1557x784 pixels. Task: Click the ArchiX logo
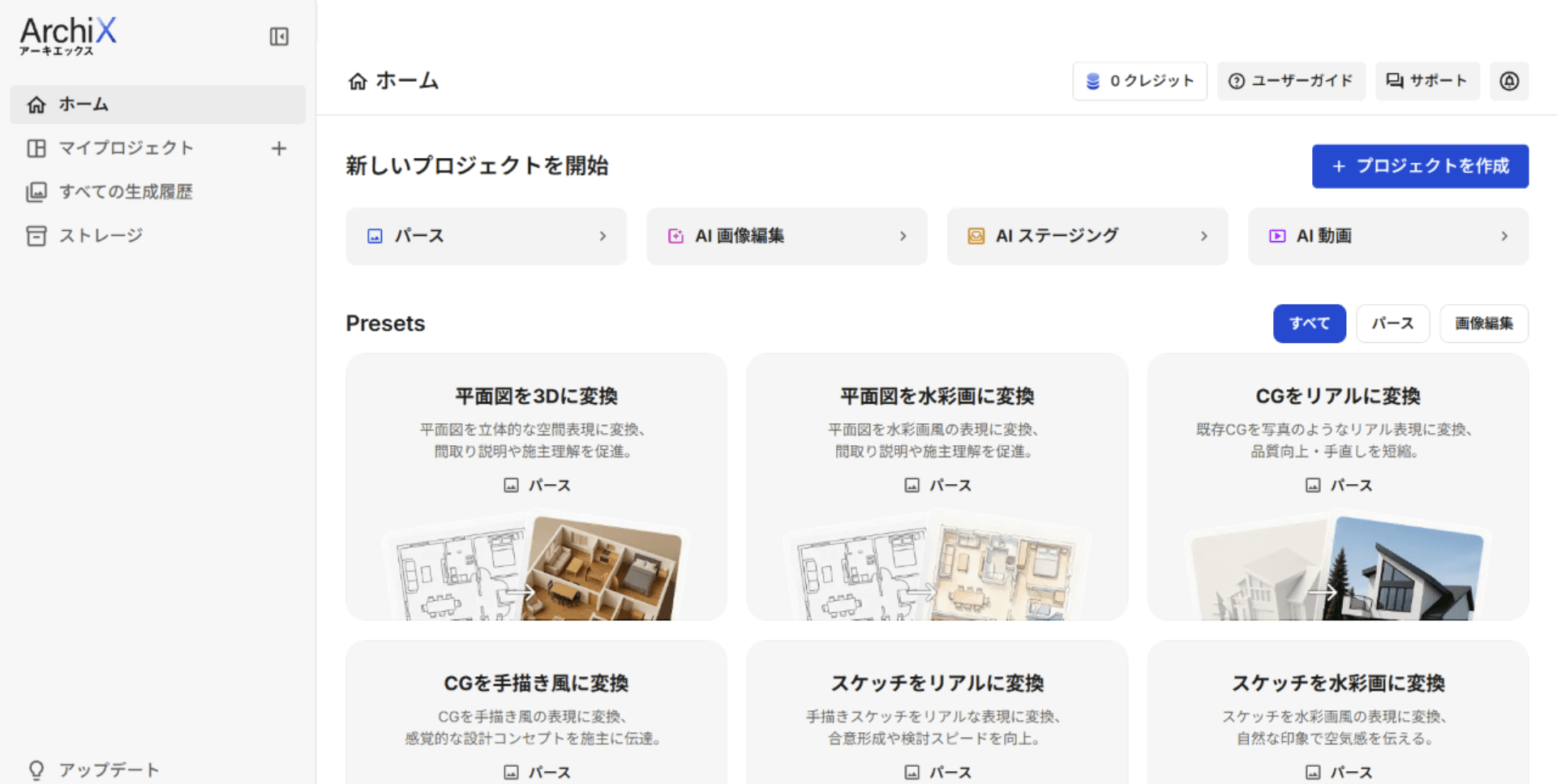click(x=68, y=36)
